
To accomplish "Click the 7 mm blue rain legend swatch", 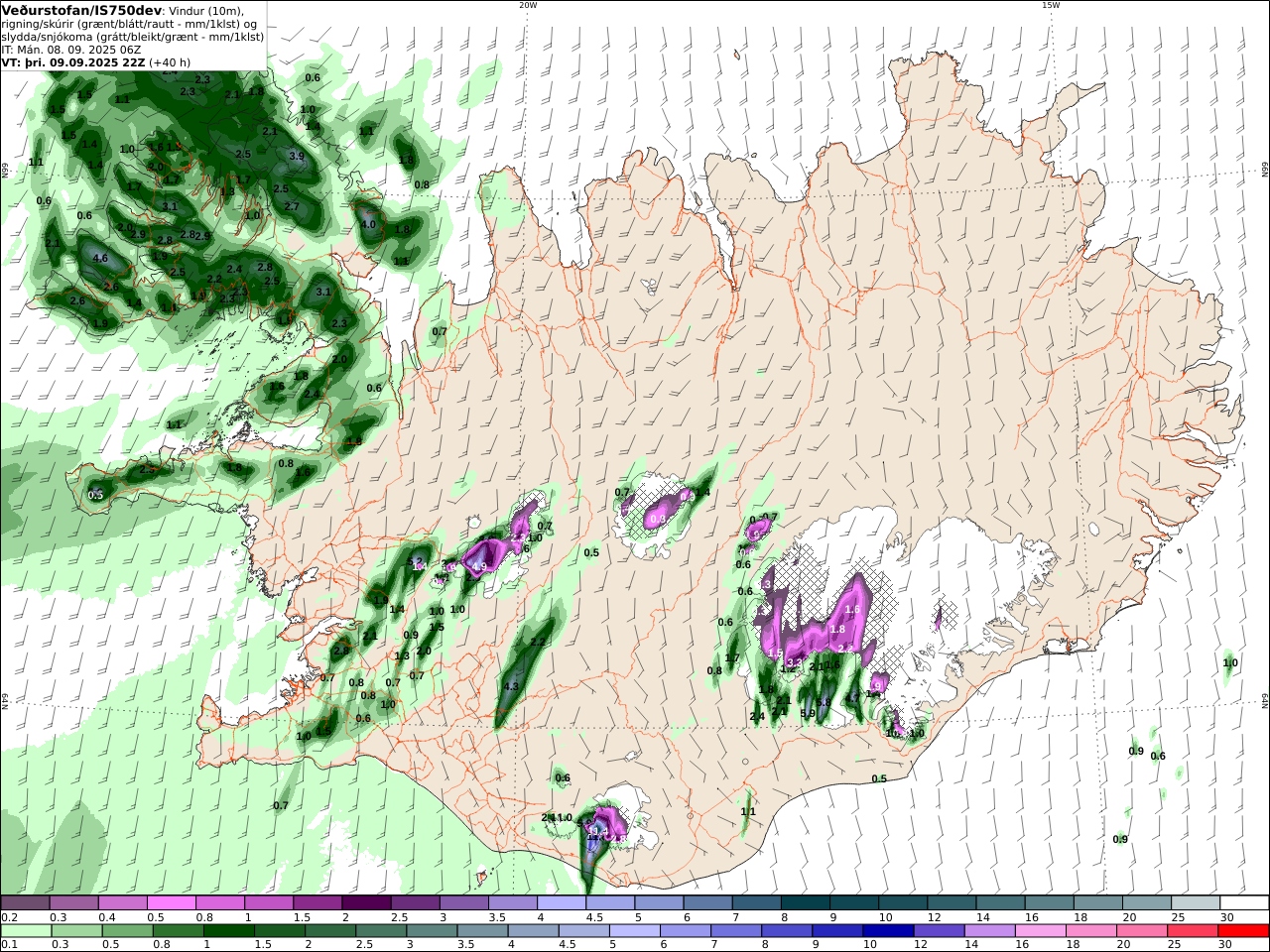I will (x=736, y=931).
